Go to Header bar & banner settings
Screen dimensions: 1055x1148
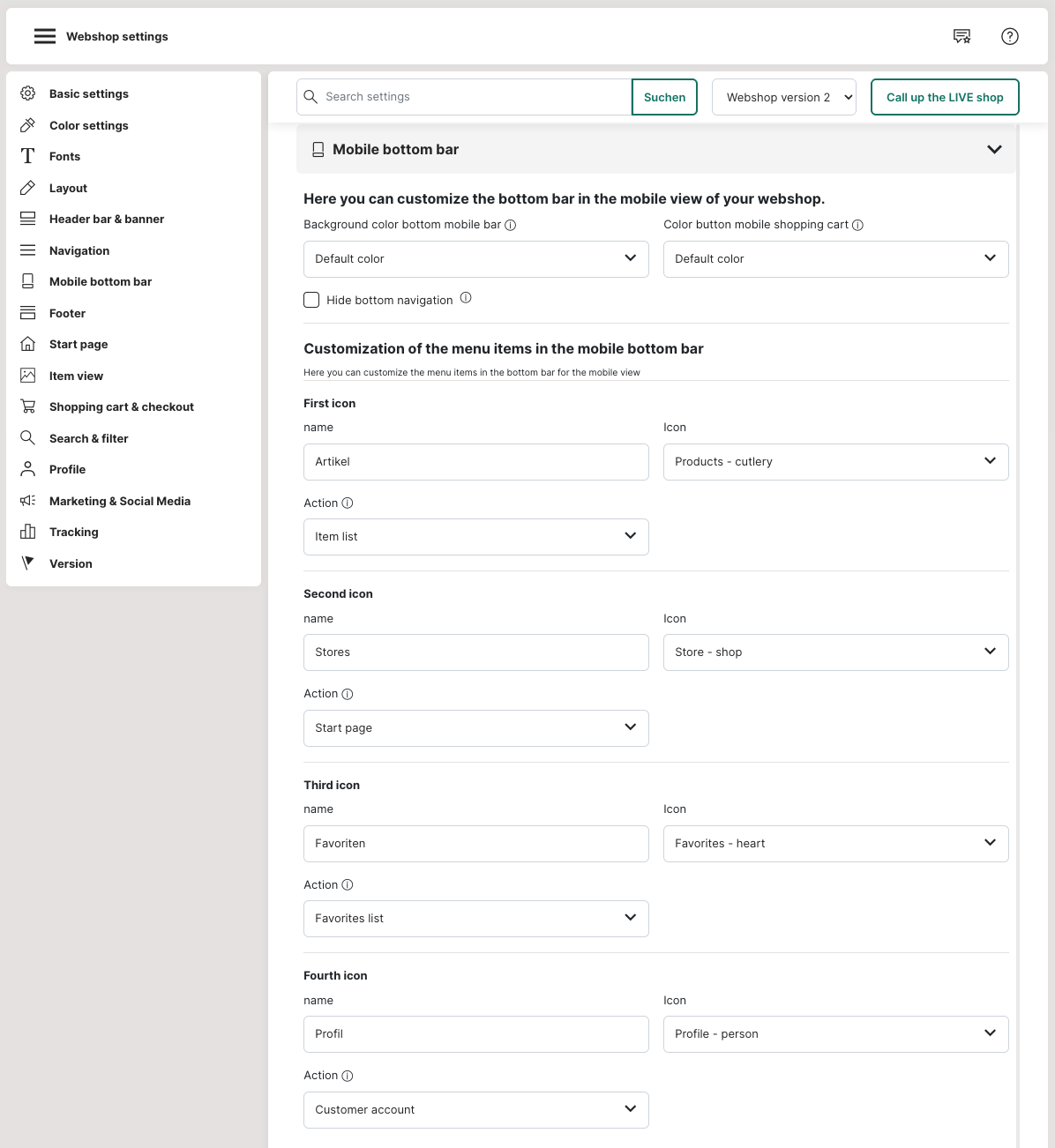(106, 219)
